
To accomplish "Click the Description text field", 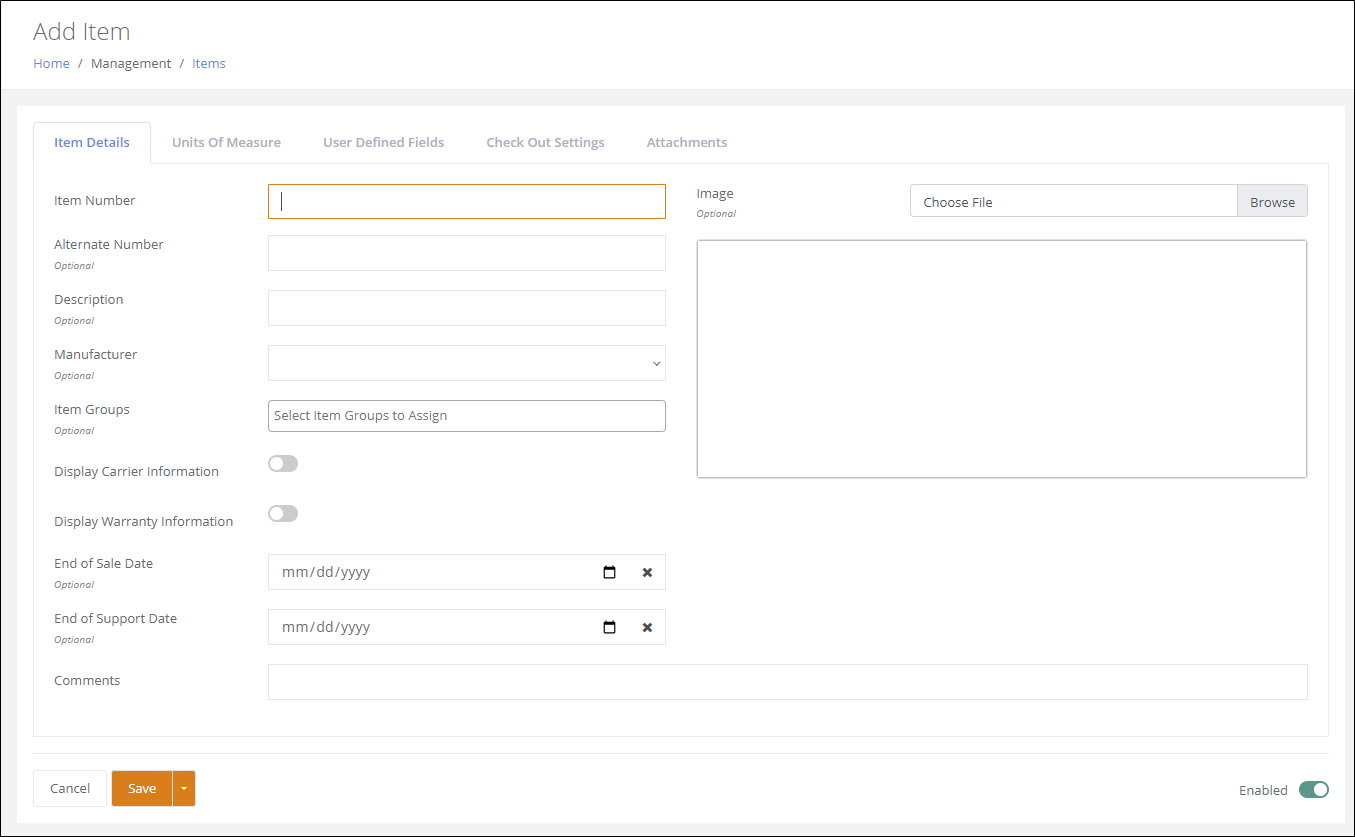I will pos(467,308).
